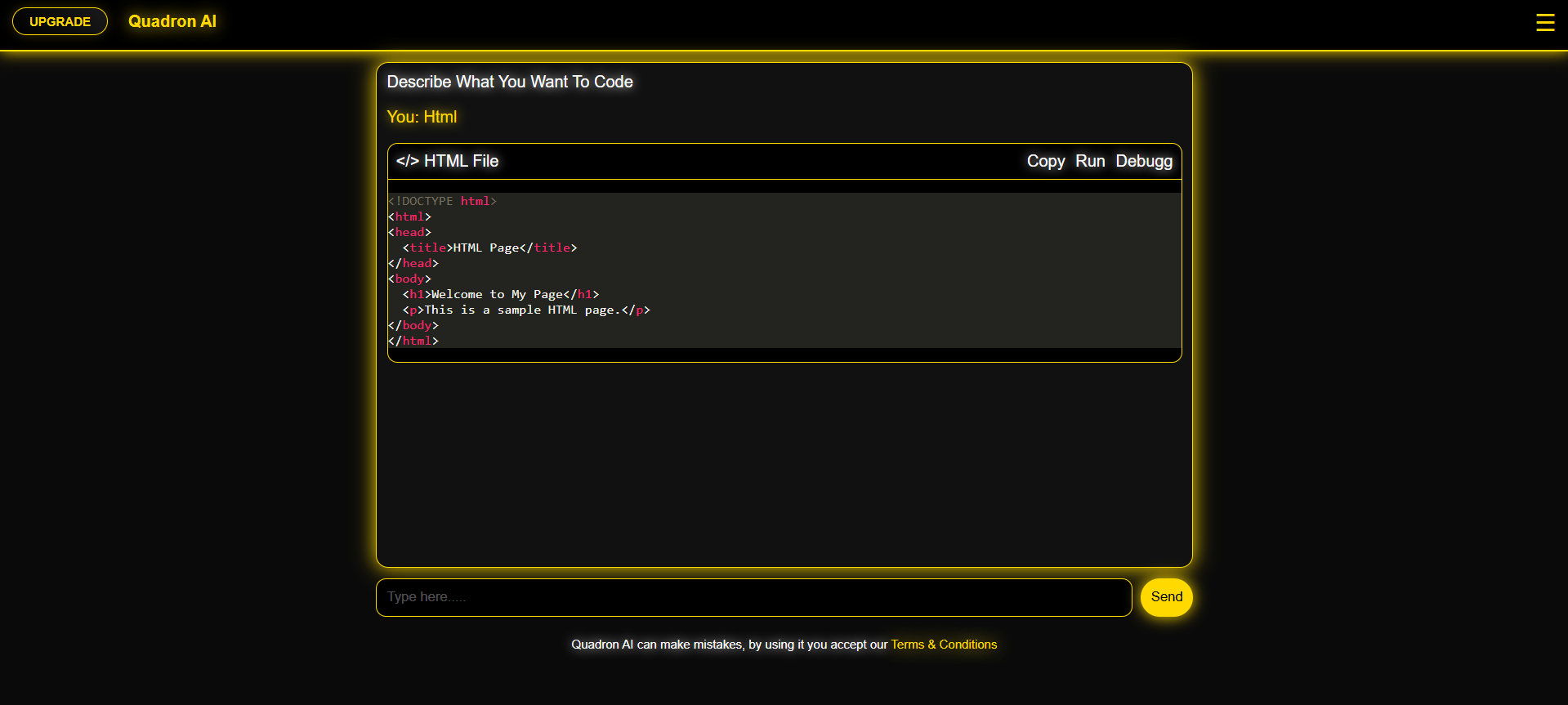Click the 'Describe What You Want To Code' heading
Image resolution: width=1568 pixels, height=705 pixels.
510,82
